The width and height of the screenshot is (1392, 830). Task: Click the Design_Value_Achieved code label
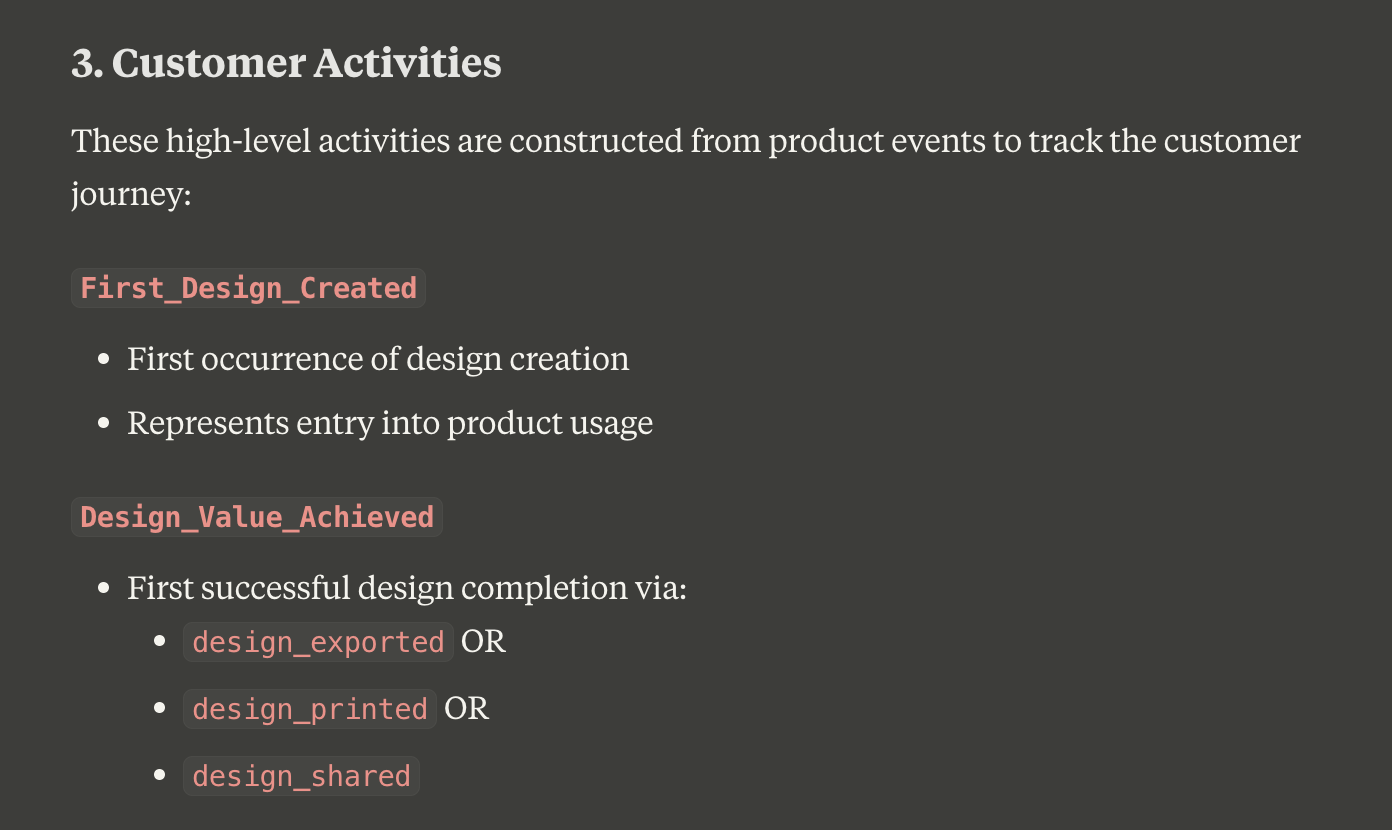point(257,517)
